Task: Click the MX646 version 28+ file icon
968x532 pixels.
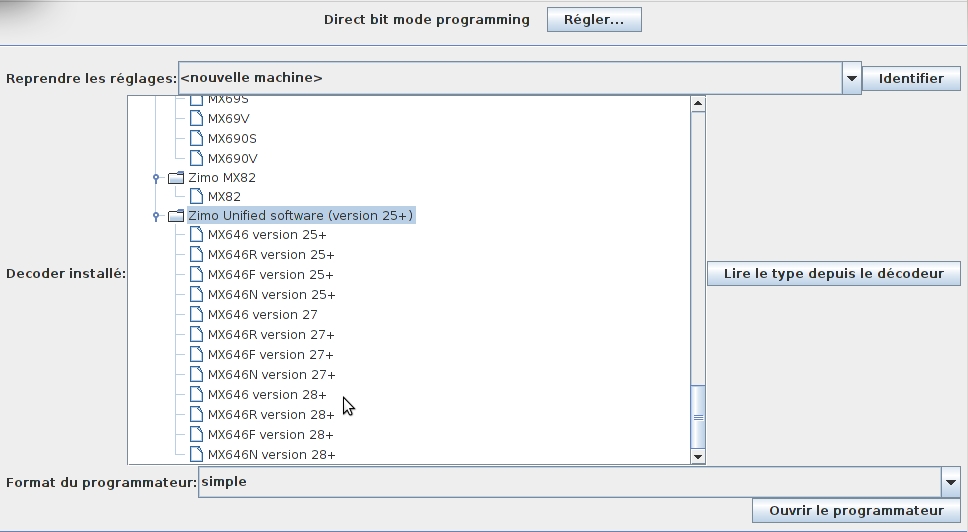Action: click(196, 394)
